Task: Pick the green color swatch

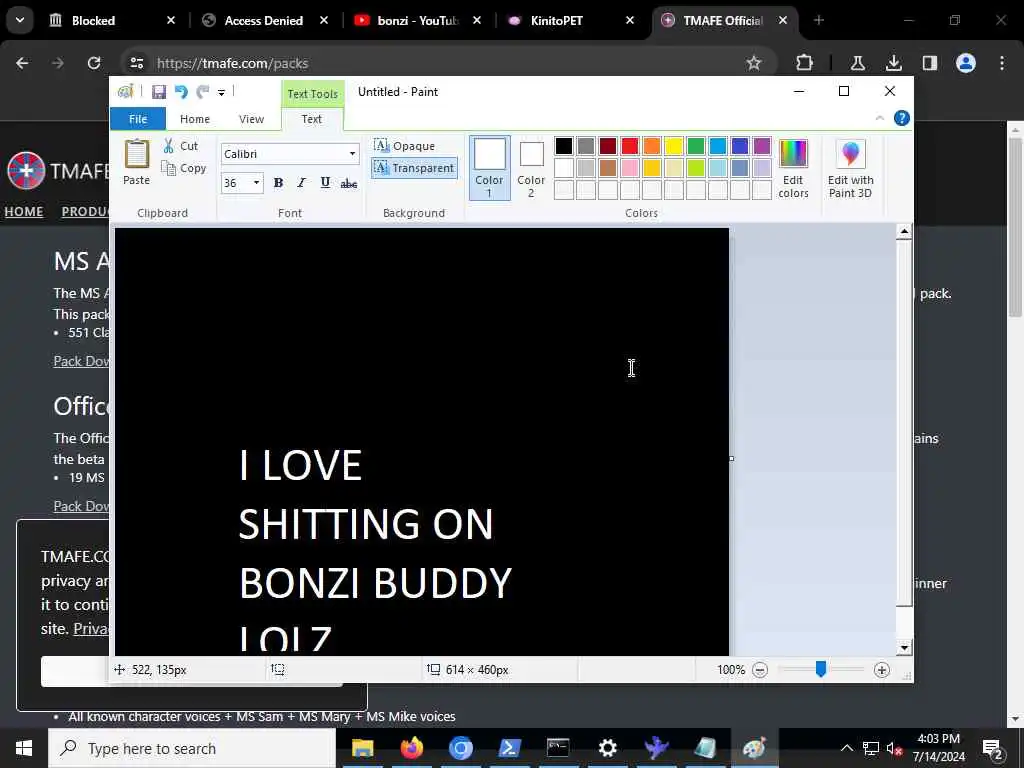Action: (696, 146)
